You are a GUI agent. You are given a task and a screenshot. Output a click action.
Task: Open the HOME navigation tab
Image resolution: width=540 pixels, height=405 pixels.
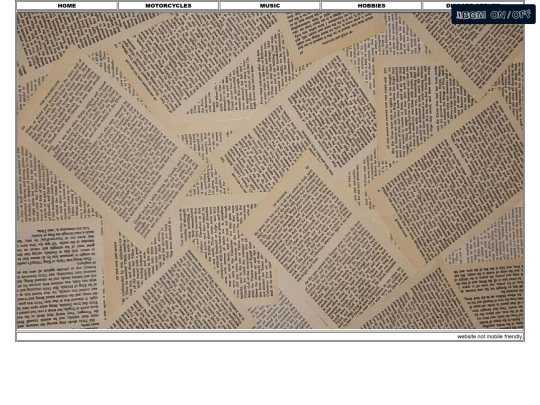tap(67, 6)
